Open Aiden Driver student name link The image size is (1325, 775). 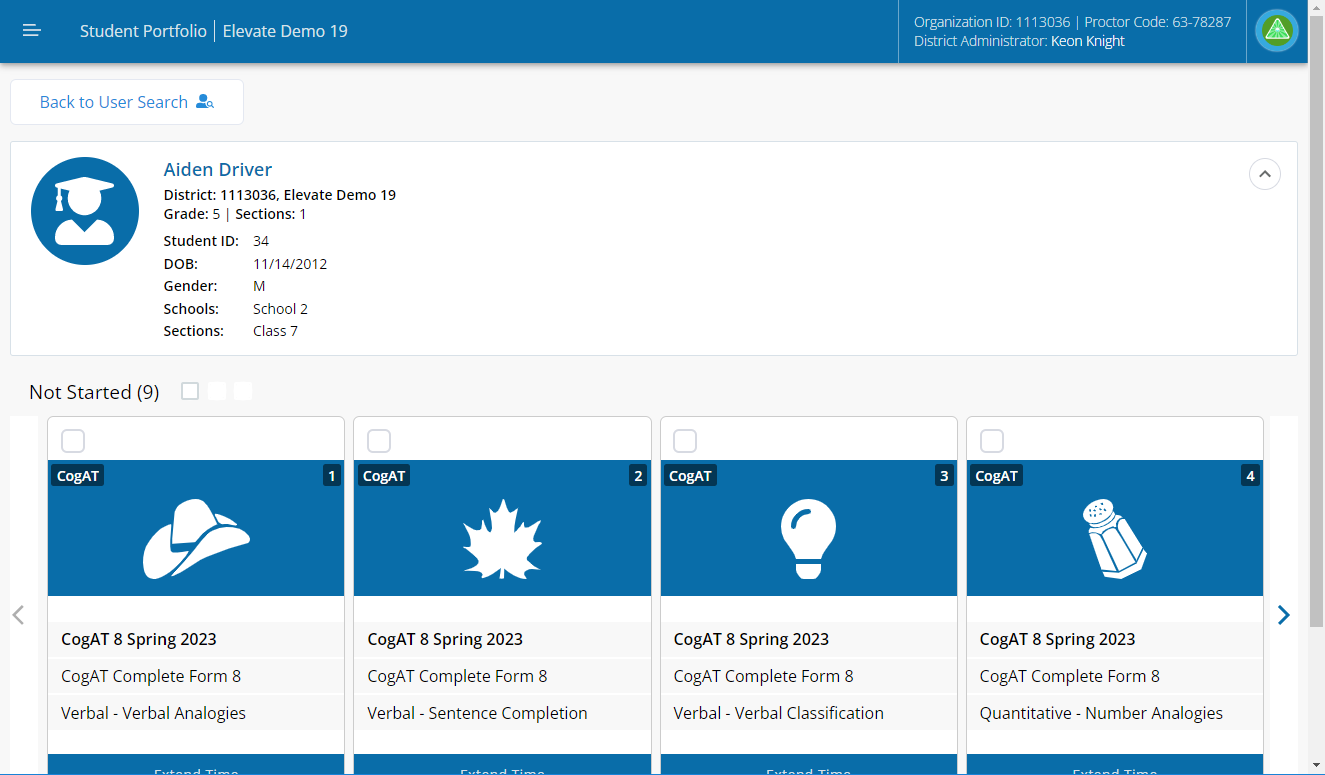point(218,170)
